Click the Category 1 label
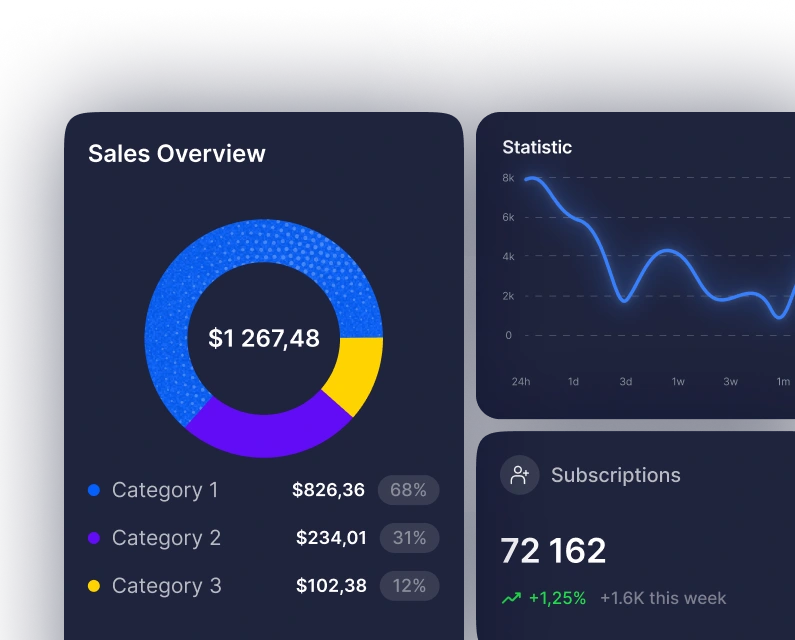The width and height of the screenshot is (795, 640). [x=165, y=490]
